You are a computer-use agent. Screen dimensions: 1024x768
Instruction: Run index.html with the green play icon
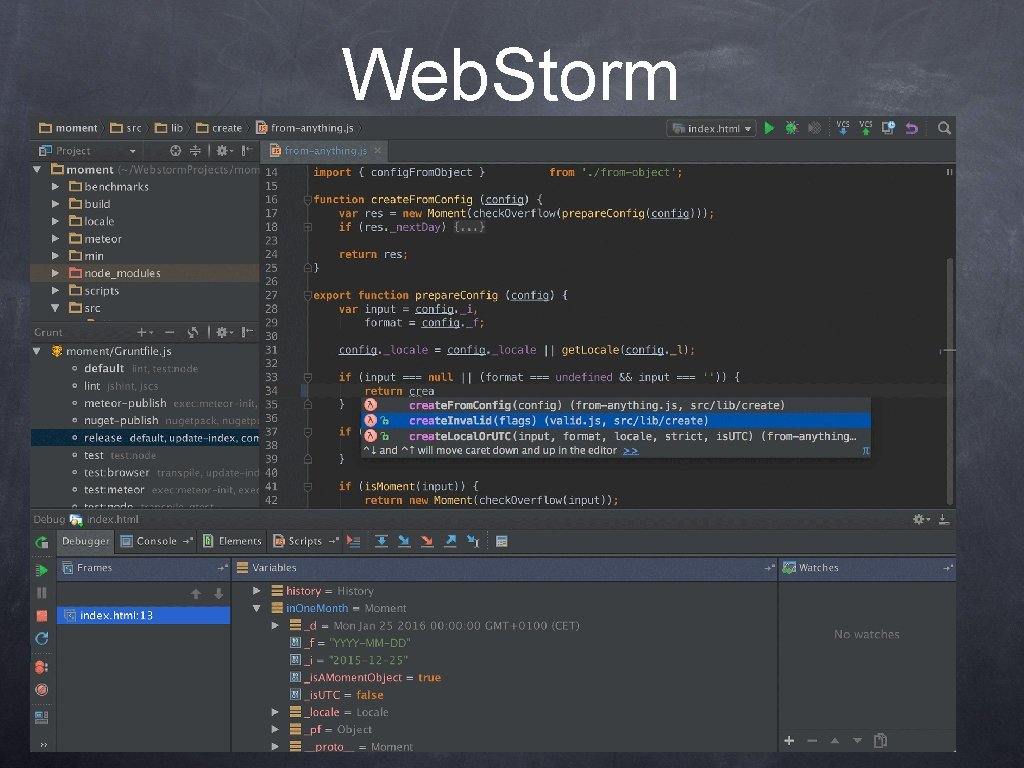click(769, 128)
